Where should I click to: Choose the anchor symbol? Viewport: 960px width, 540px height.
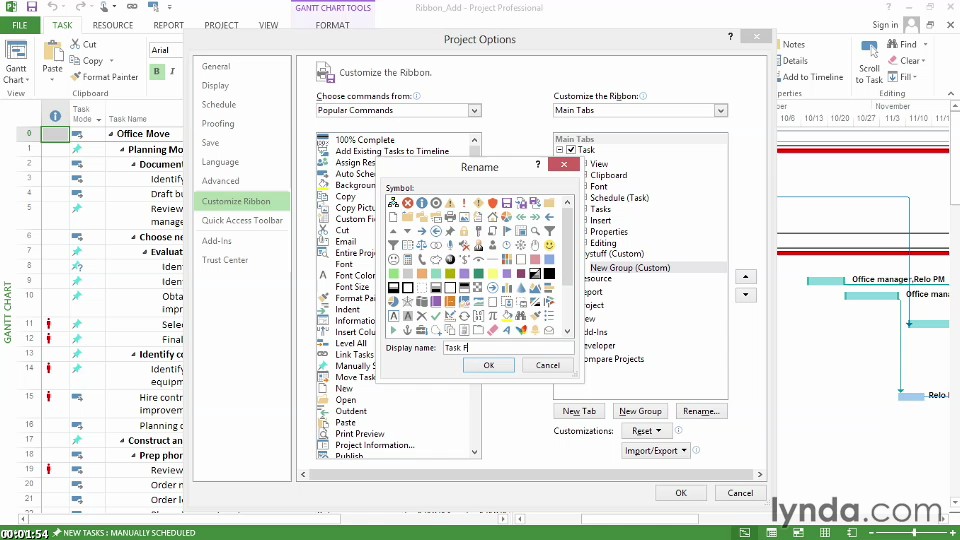[x=408, y=330]
